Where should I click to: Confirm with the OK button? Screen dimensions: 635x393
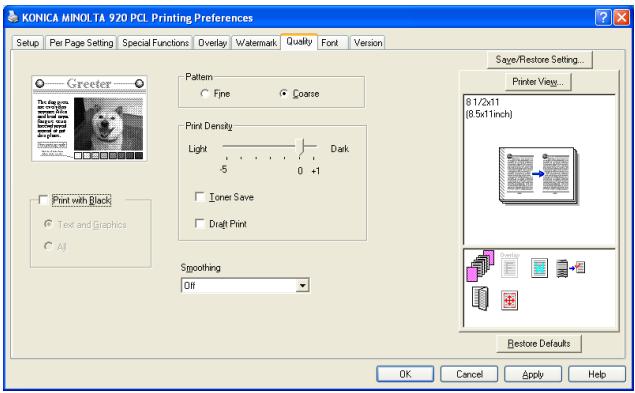click(x=405, y=374)
